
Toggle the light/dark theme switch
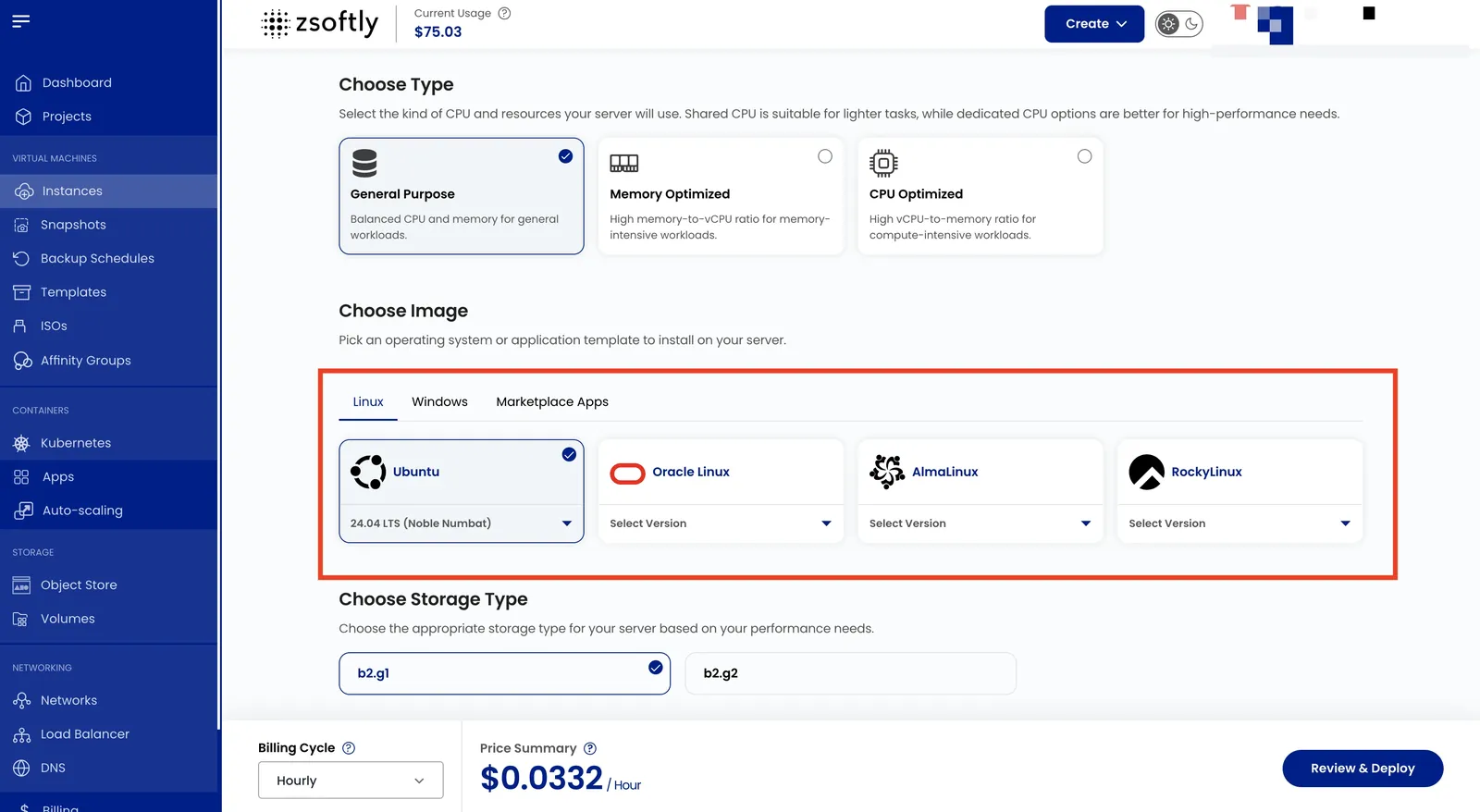coord(1179,24)
